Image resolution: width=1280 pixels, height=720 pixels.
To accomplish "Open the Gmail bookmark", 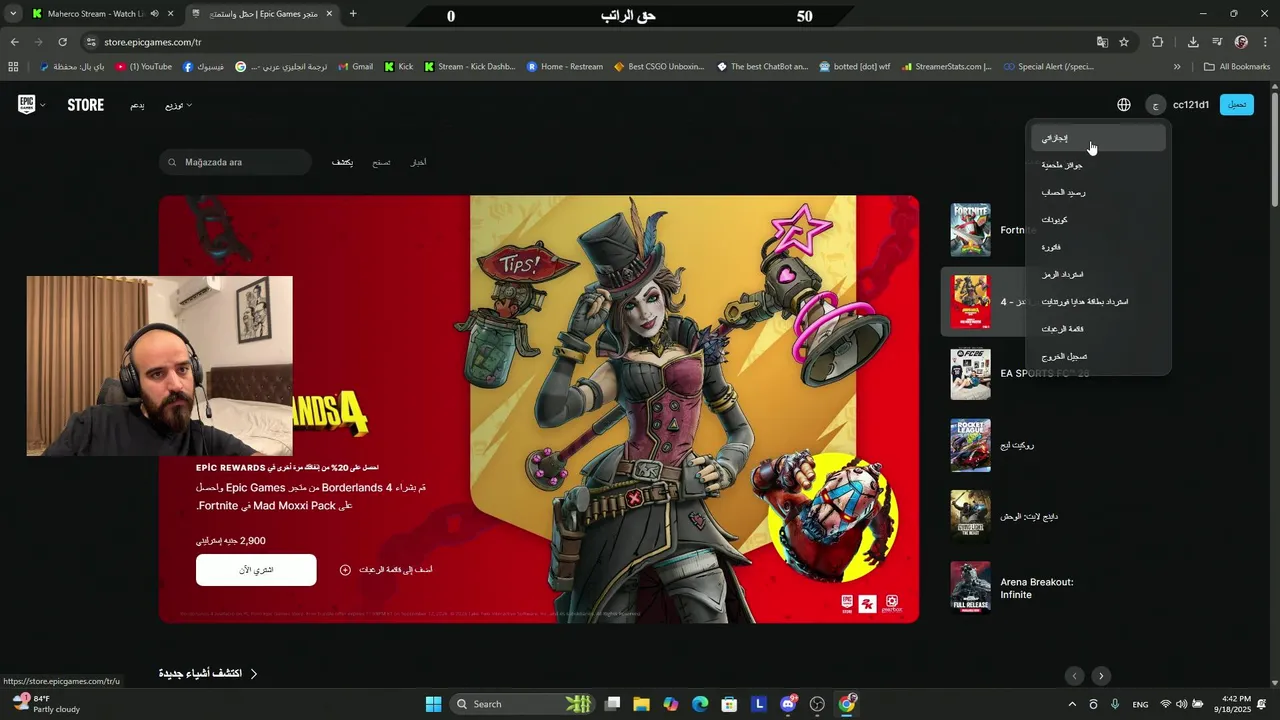I will [x=356, y=67].
